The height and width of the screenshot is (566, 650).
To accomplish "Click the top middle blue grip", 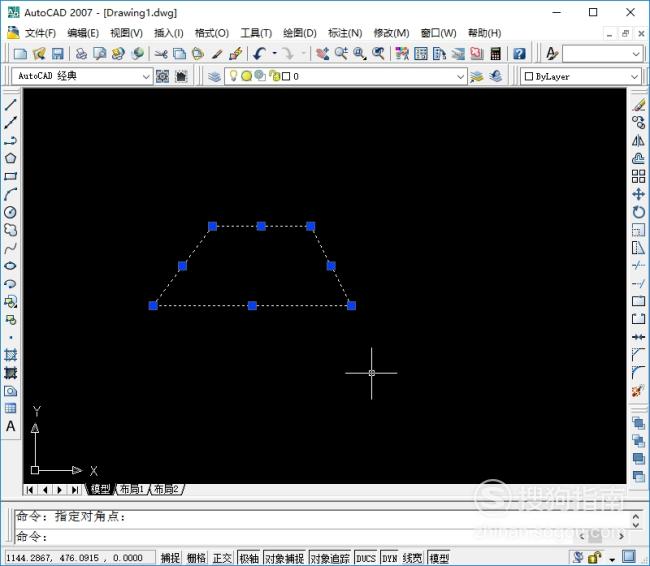I will click(261, 226).
